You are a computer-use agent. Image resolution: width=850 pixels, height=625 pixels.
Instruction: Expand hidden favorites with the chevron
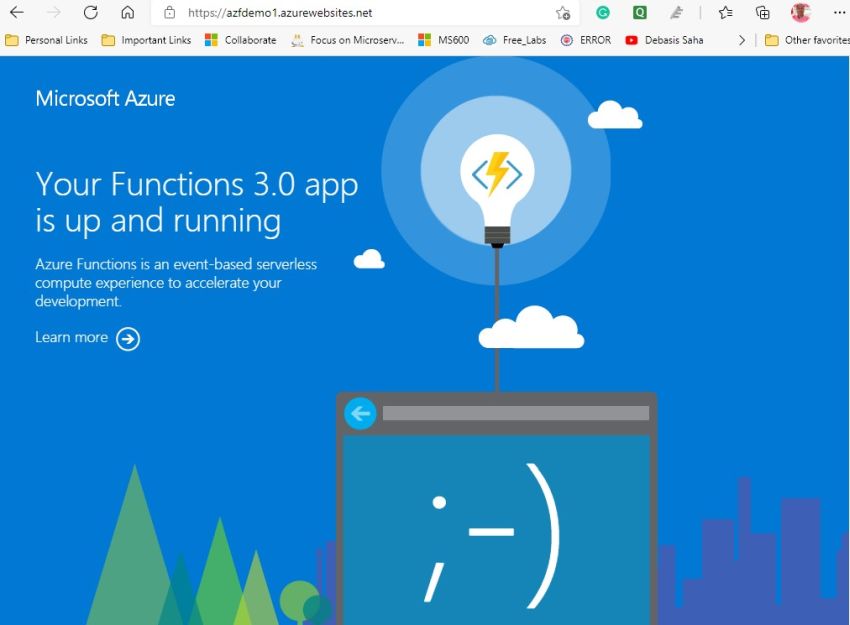coord(743,40)
